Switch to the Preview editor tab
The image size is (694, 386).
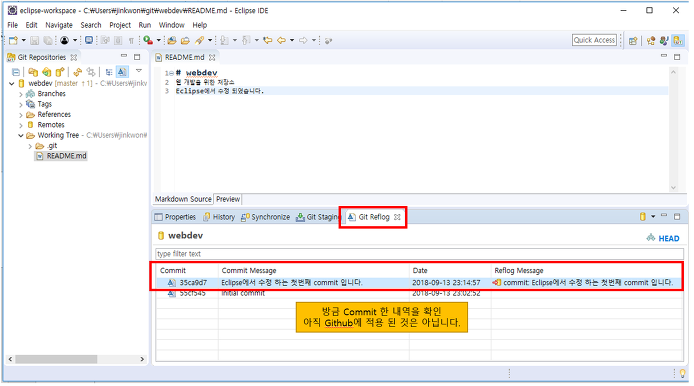coord(228,199)
